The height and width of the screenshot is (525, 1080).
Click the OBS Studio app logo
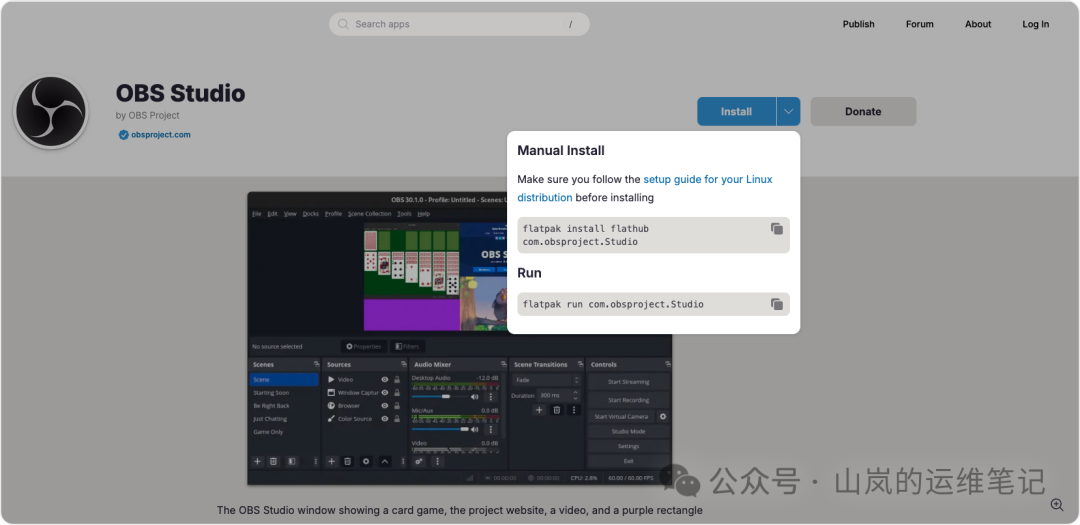pos(51,112)
